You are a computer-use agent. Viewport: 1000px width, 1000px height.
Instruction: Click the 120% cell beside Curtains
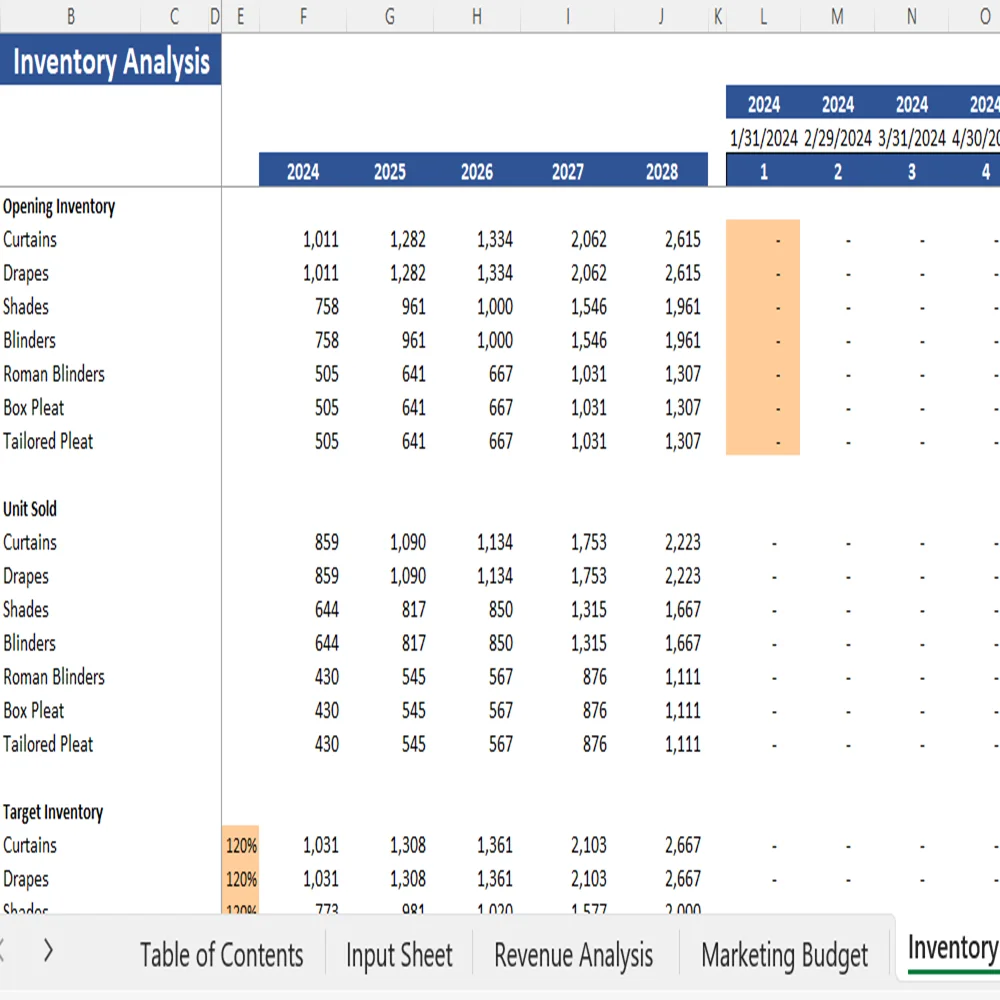point(240,845)
